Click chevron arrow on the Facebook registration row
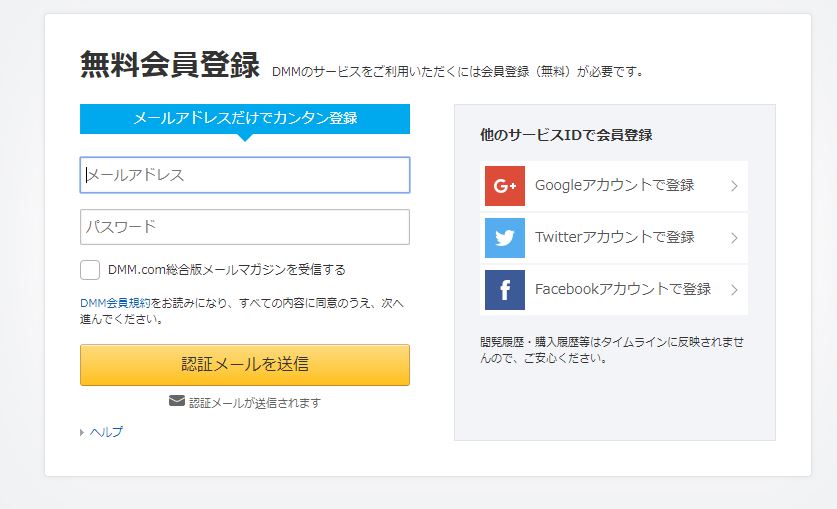Image resolution: width=837 pixels, height=509 pixels. (x=735, y=290)
